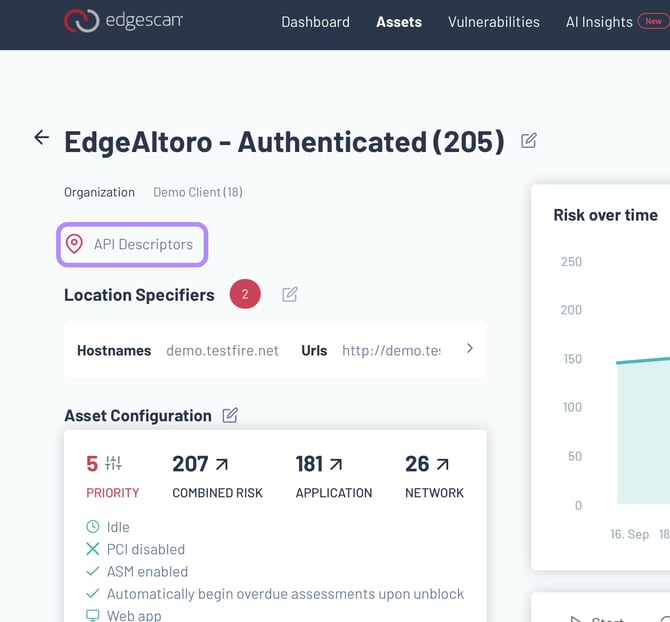This screenshot has height=622, width=670.
Task: Click the demo.testfire.net hostname
Action: [222, 351]
